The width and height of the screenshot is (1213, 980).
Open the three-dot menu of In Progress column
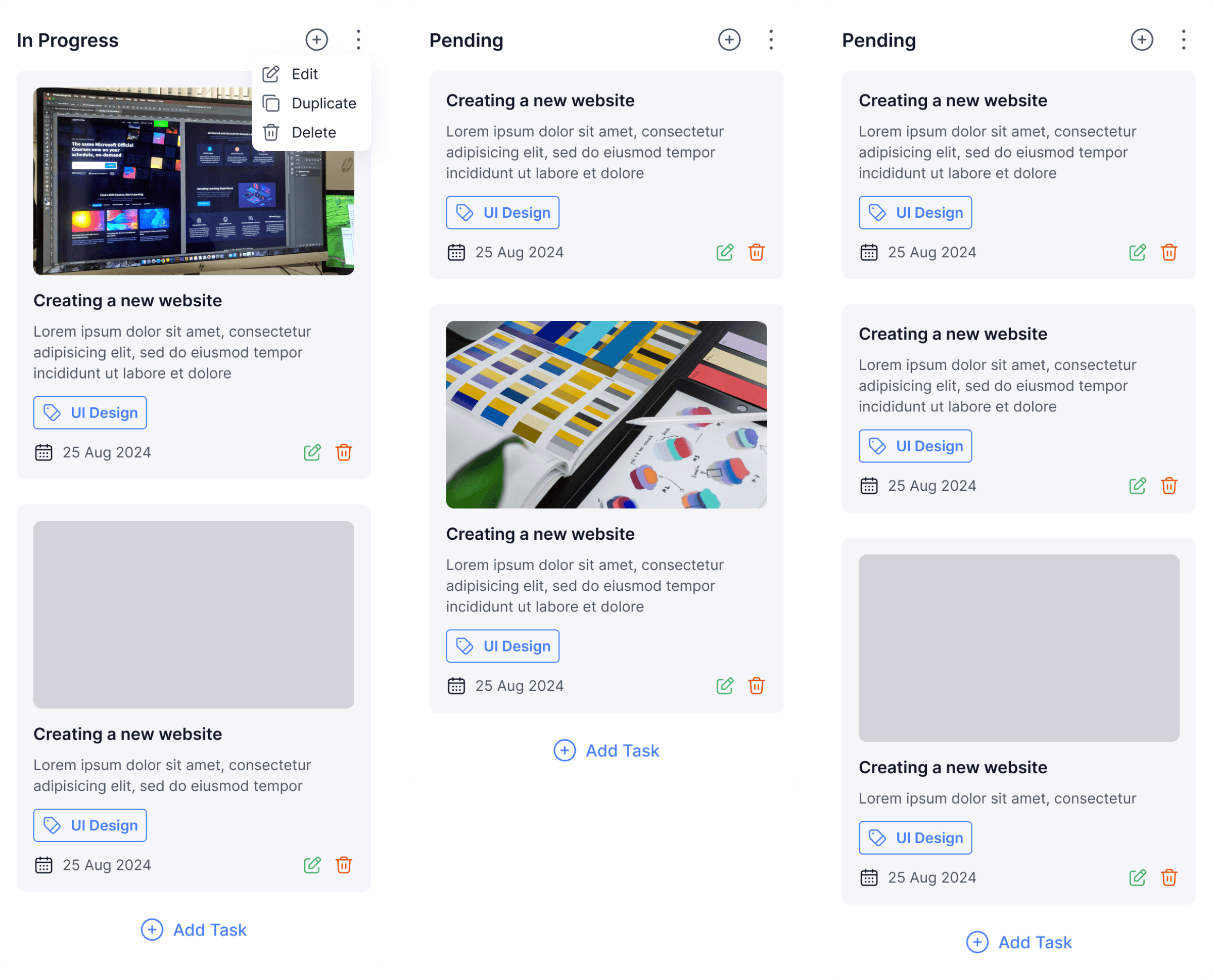358,40
